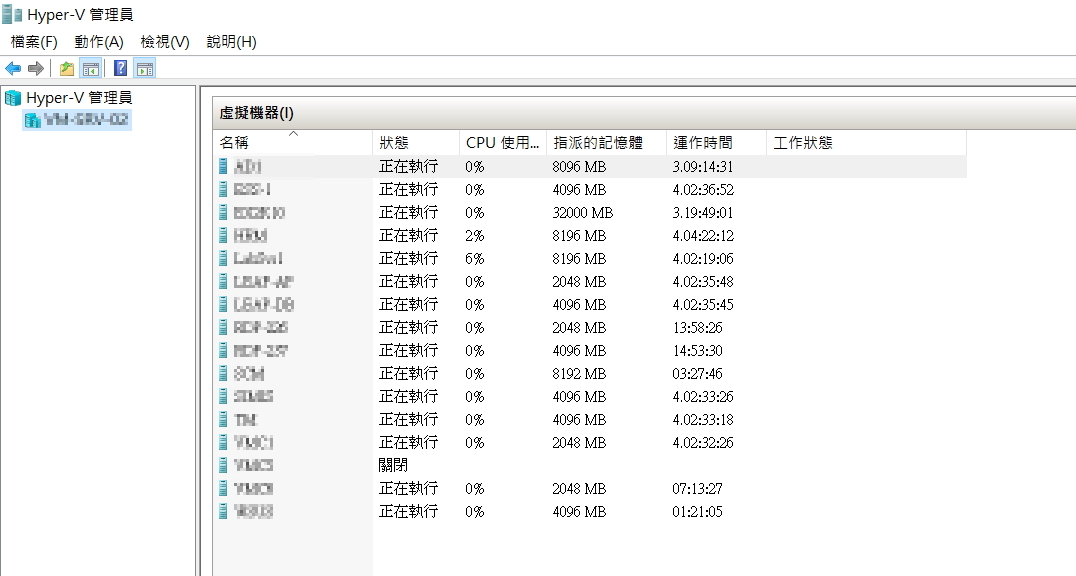
Task: Click VM icon in row with uptime 4.02:33:26
Action: [223, 396]
